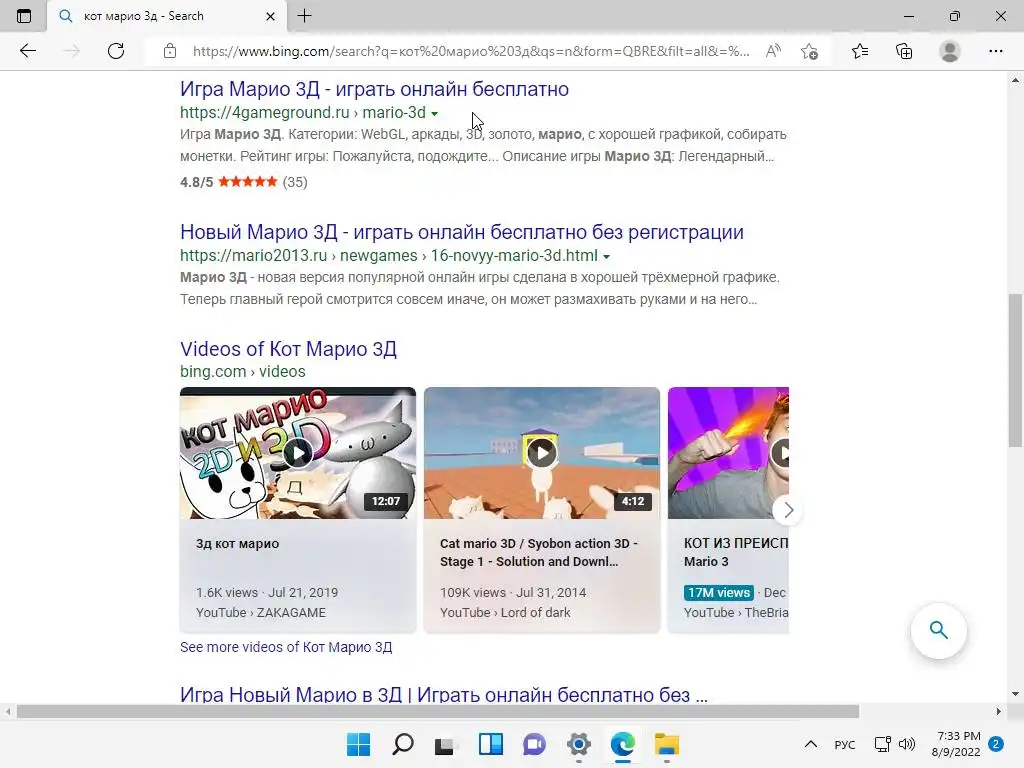Play the Cat mario 3D Syobon video
Image resolution: width=1024 pixels, height=768 pixels.
click(x=542, y=453)
